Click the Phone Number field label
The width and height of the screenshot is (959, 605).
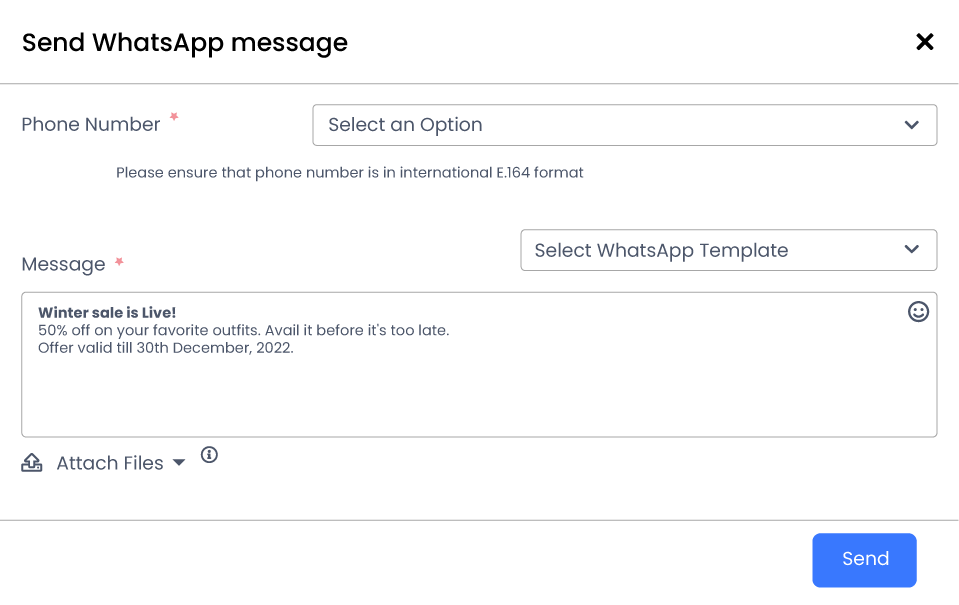click(x=91, y=125)
